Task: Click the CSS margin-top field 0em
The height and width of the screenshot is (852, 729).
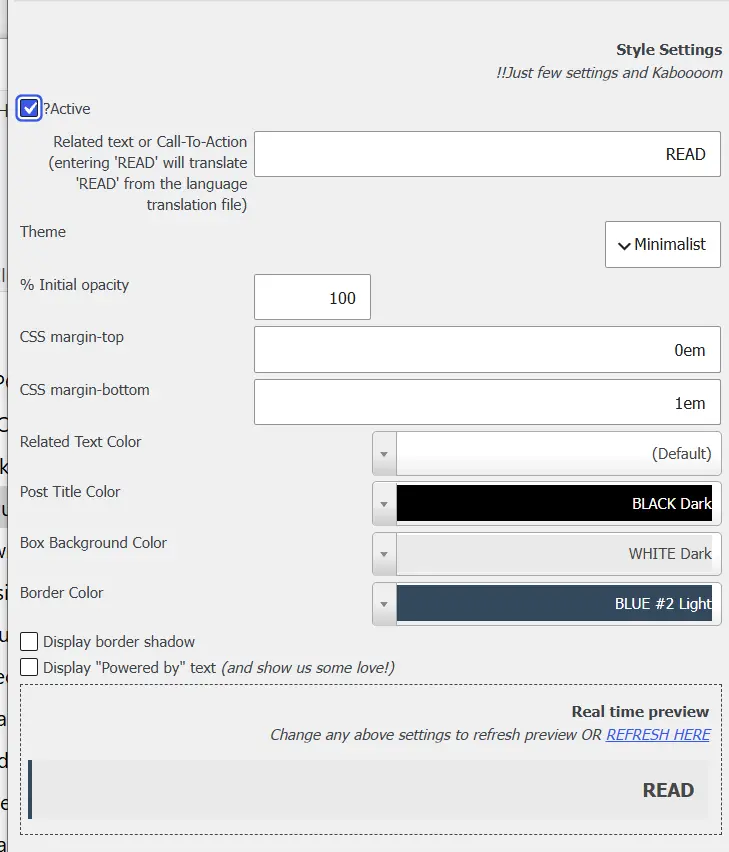Action: coord(487,349)
